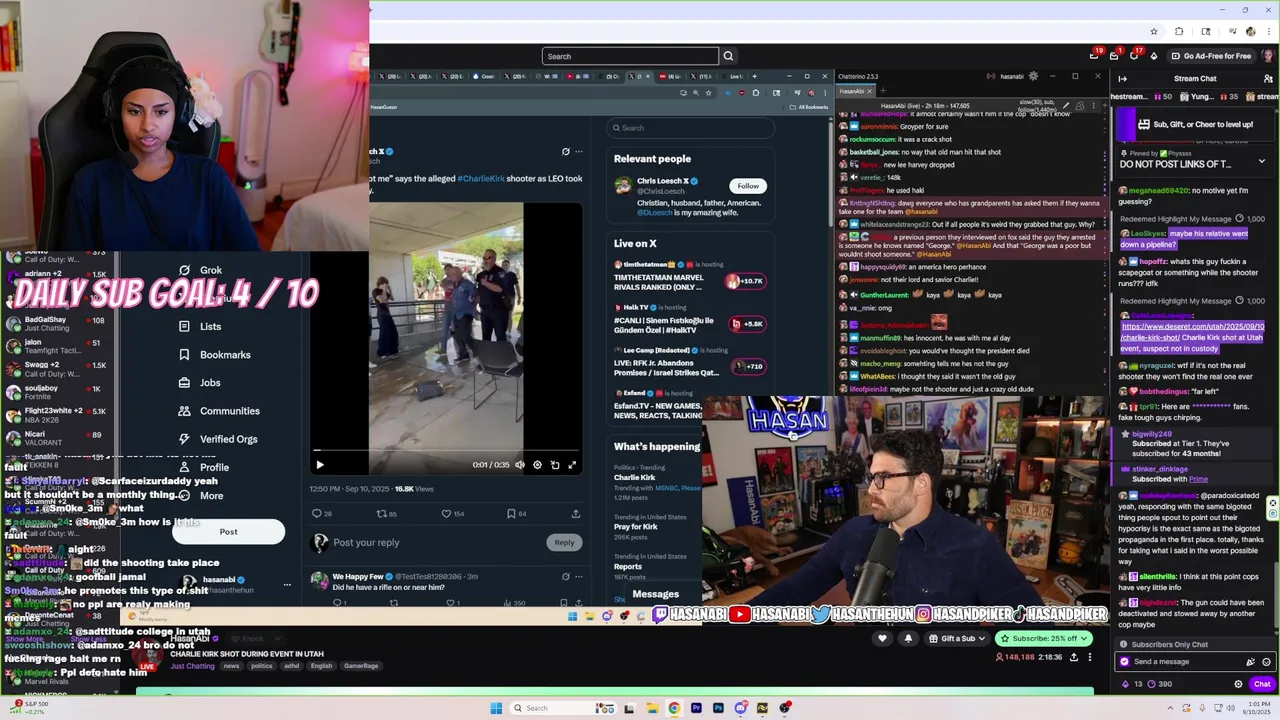Toggle follow heart button
The width and height of the screenshot is (1280, 720).
(x=882, y=638)
